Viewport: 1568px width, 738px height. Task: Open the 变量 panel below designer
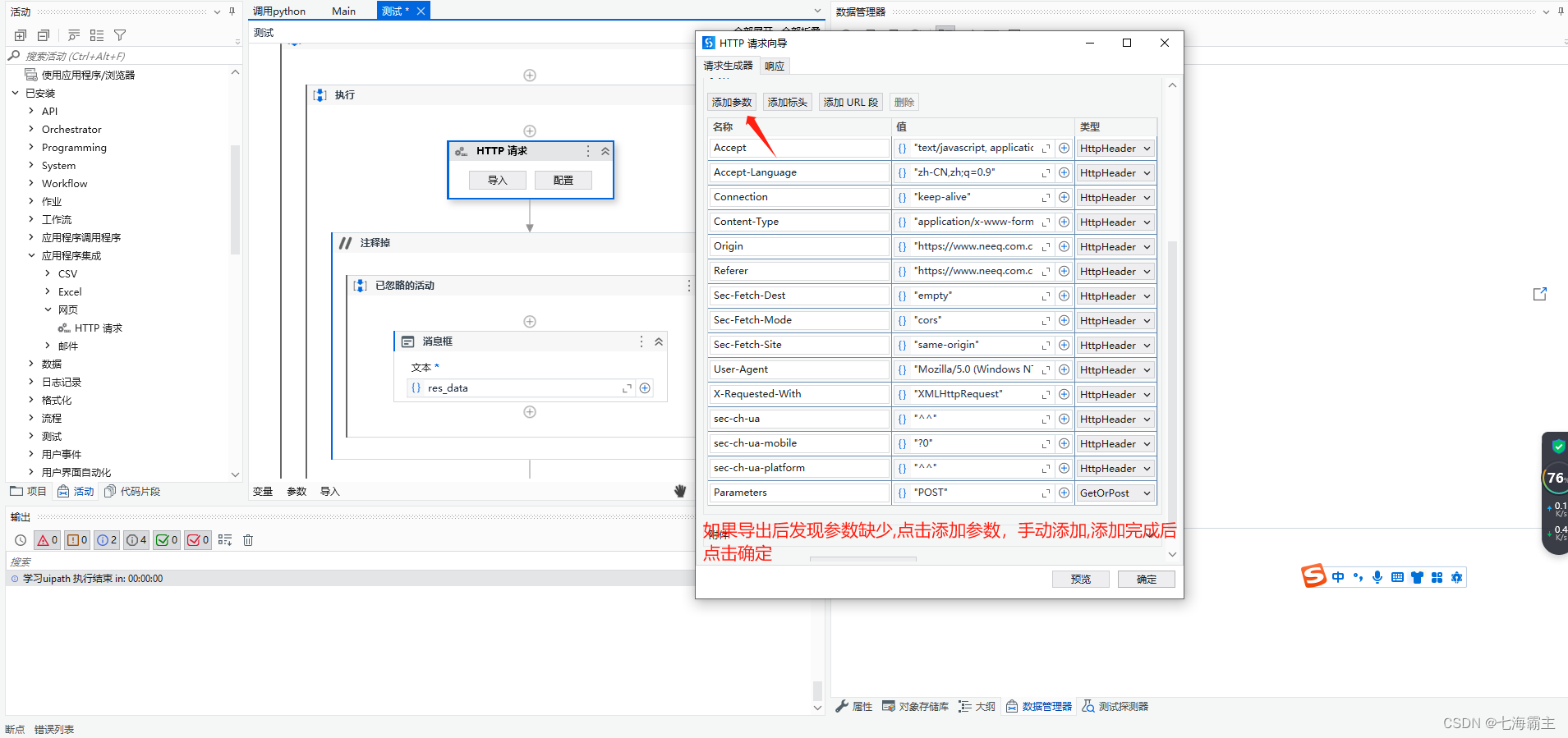pyautogui.click(x=263, y=492)
